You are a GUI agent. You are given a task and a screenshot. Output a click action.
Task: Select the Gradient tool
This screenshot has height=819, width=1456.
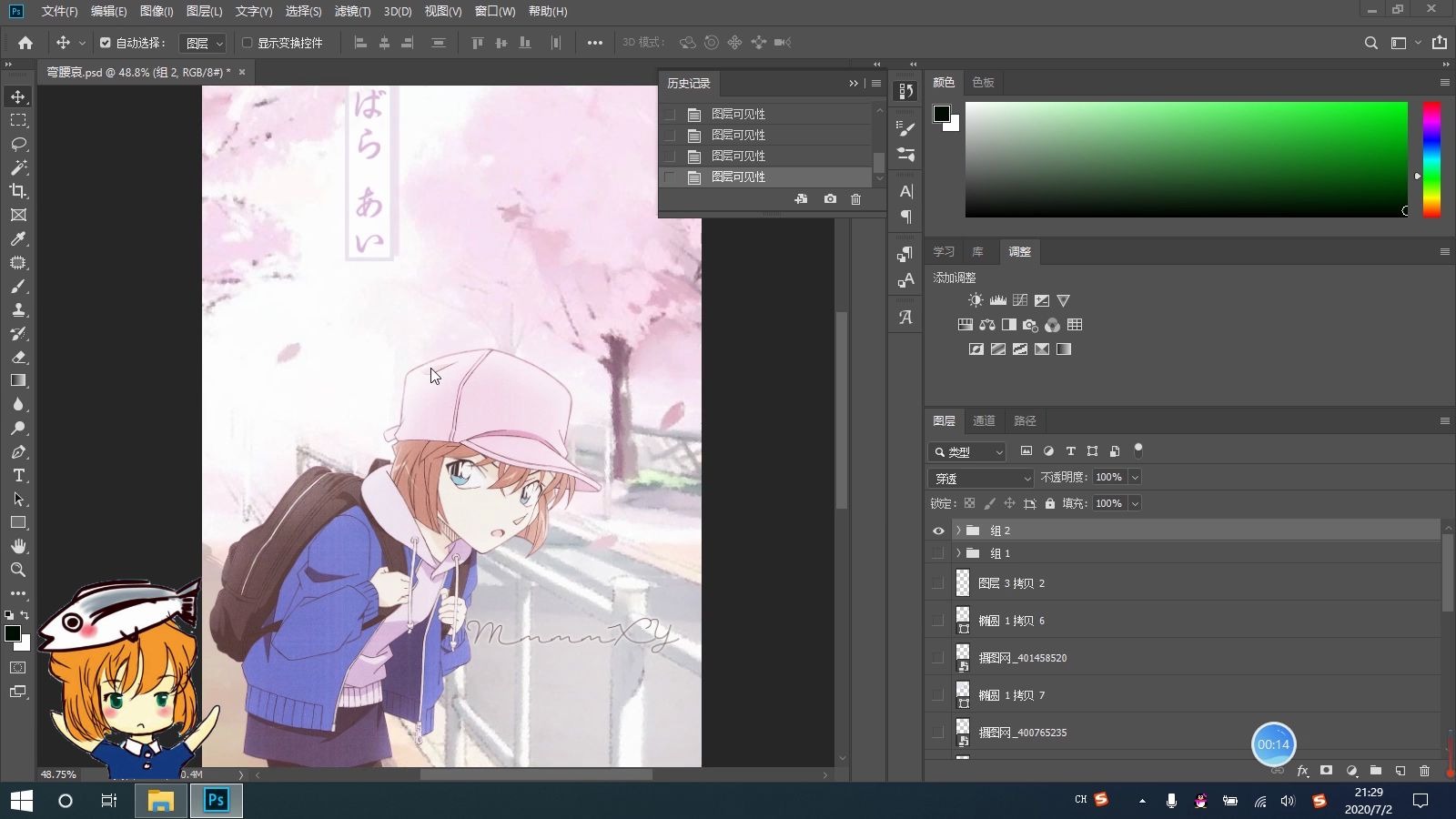(x=18, y=380)
